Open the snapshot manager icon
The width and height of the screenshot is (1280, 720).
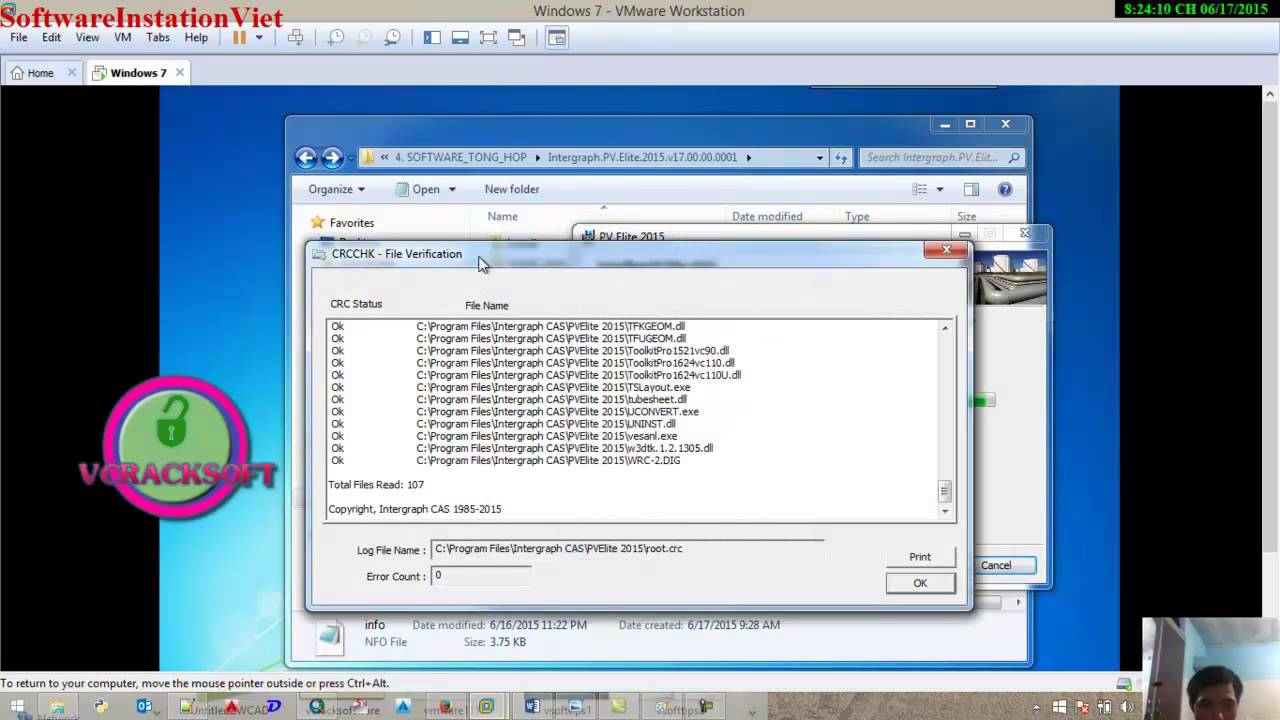(x=392, y=37)
